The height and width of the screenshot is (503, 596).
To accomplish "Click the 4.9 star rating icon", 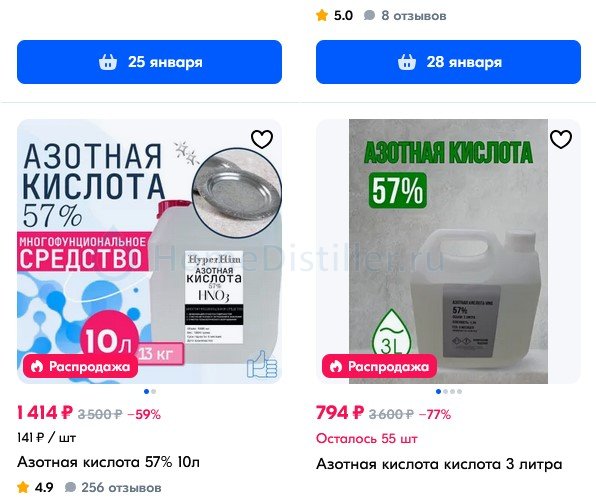I will [23, 487].
